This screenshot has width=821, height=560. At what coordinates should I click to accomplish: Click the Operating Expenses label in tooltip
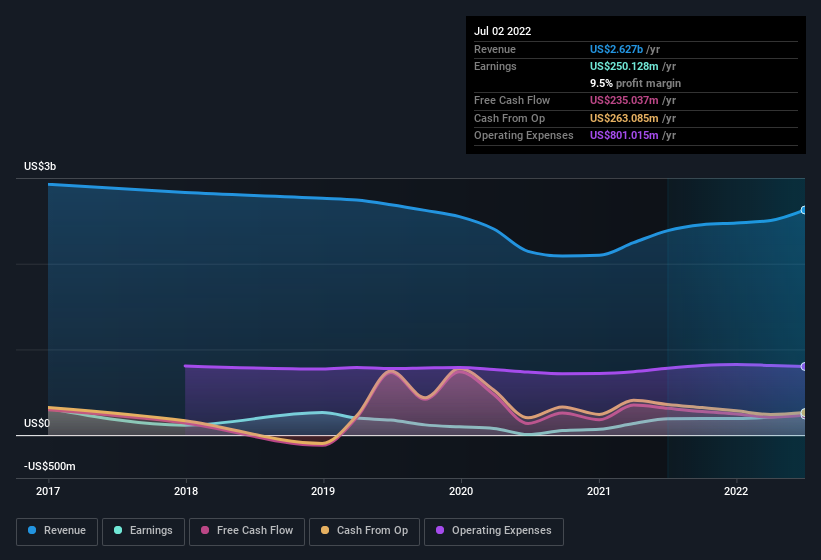pos(524,136)
